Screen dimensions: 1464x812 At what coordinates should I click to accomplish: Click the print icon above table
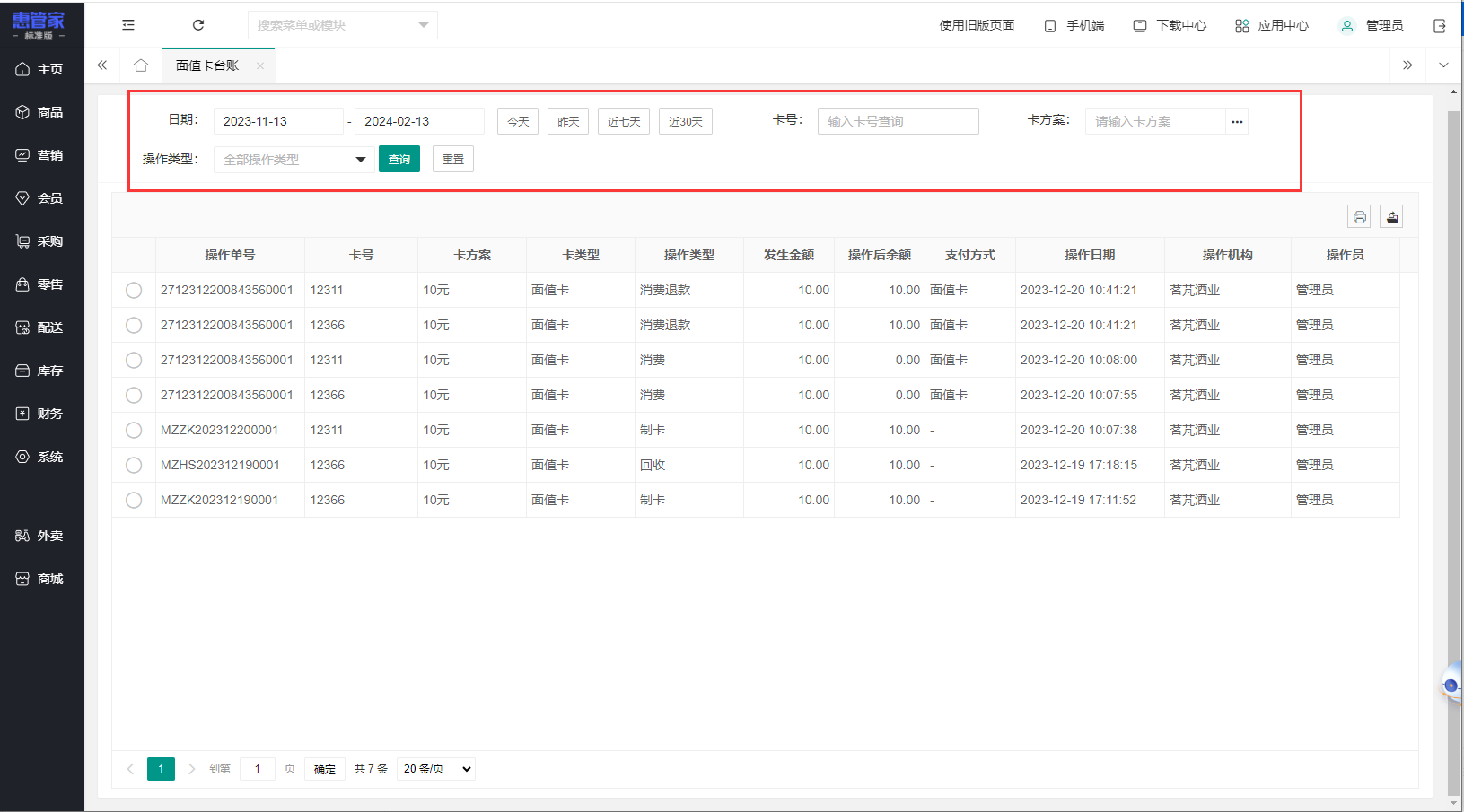coord(1360,216)
